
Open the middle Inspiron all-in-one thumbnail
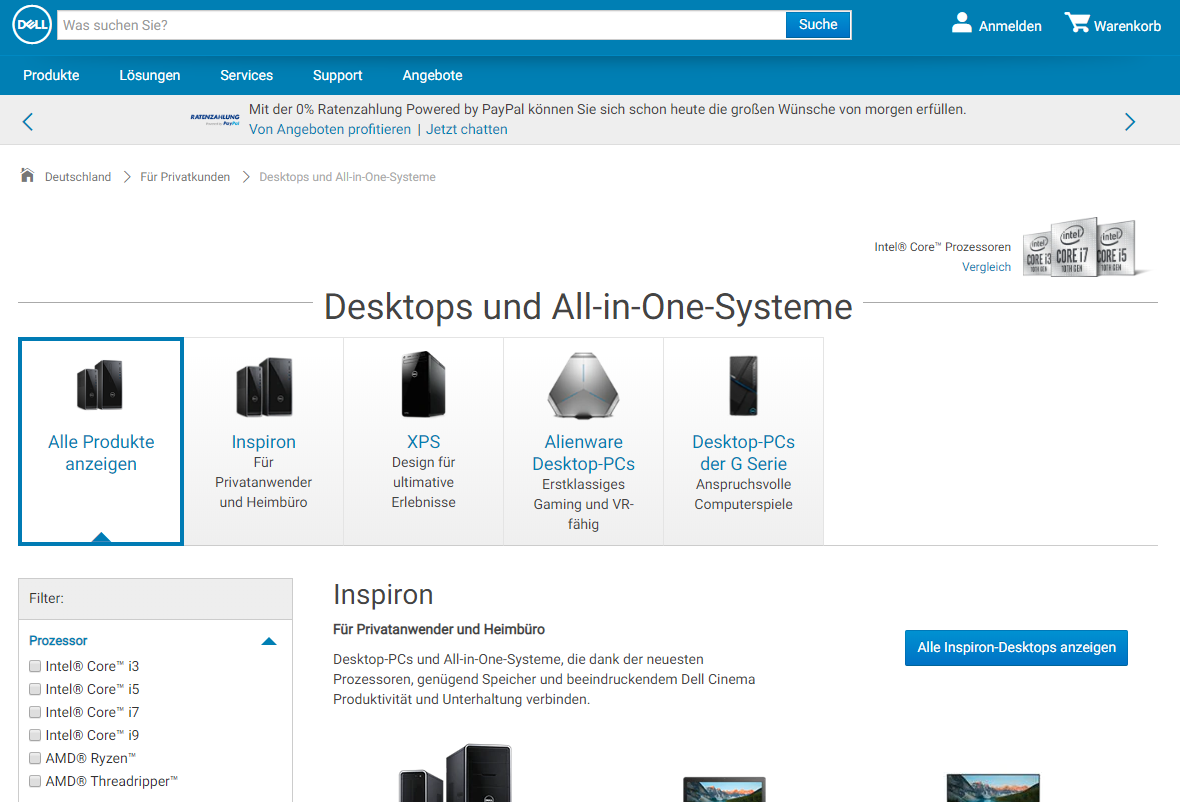click(x=724, y=788)
